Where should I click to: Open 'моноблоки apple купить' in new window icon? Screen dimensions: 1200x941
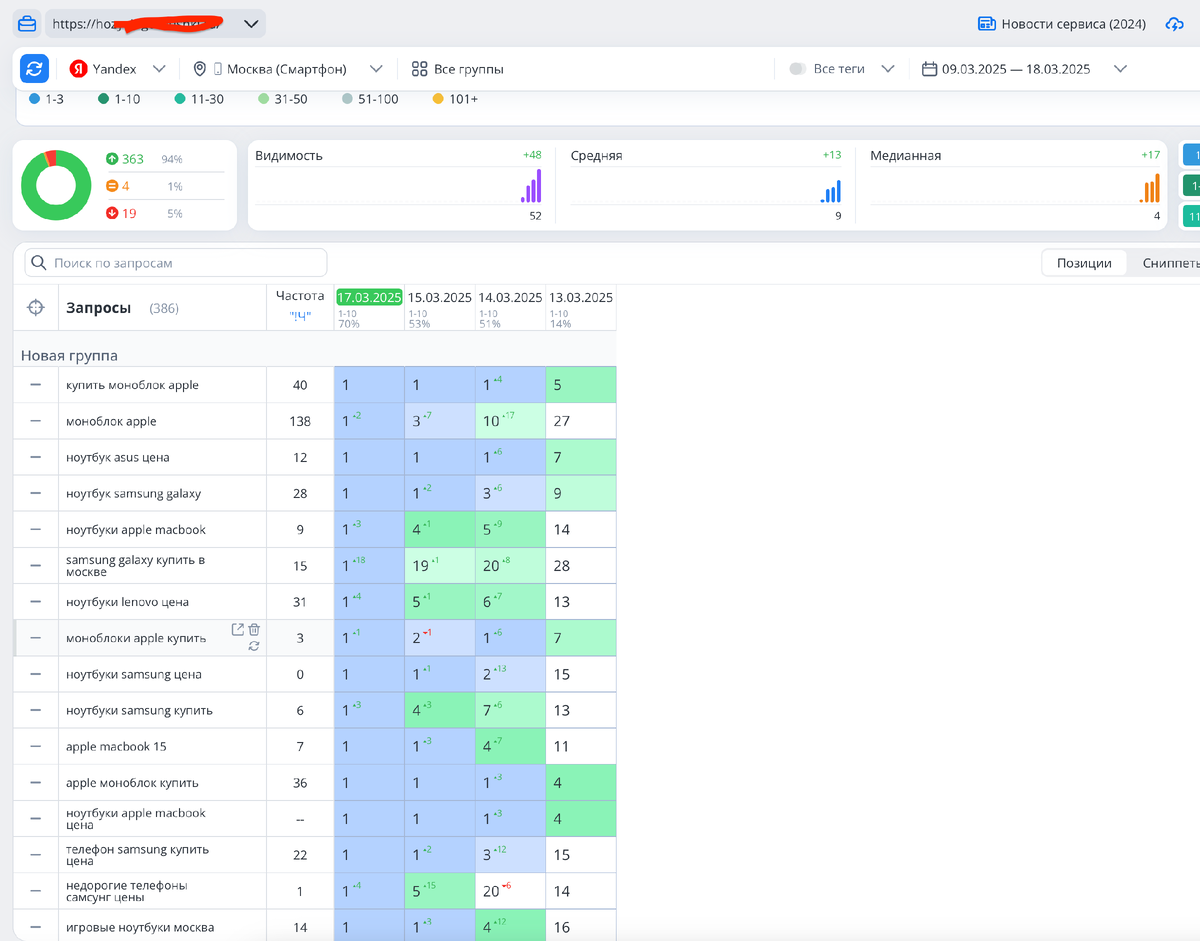tap(237, 629)
